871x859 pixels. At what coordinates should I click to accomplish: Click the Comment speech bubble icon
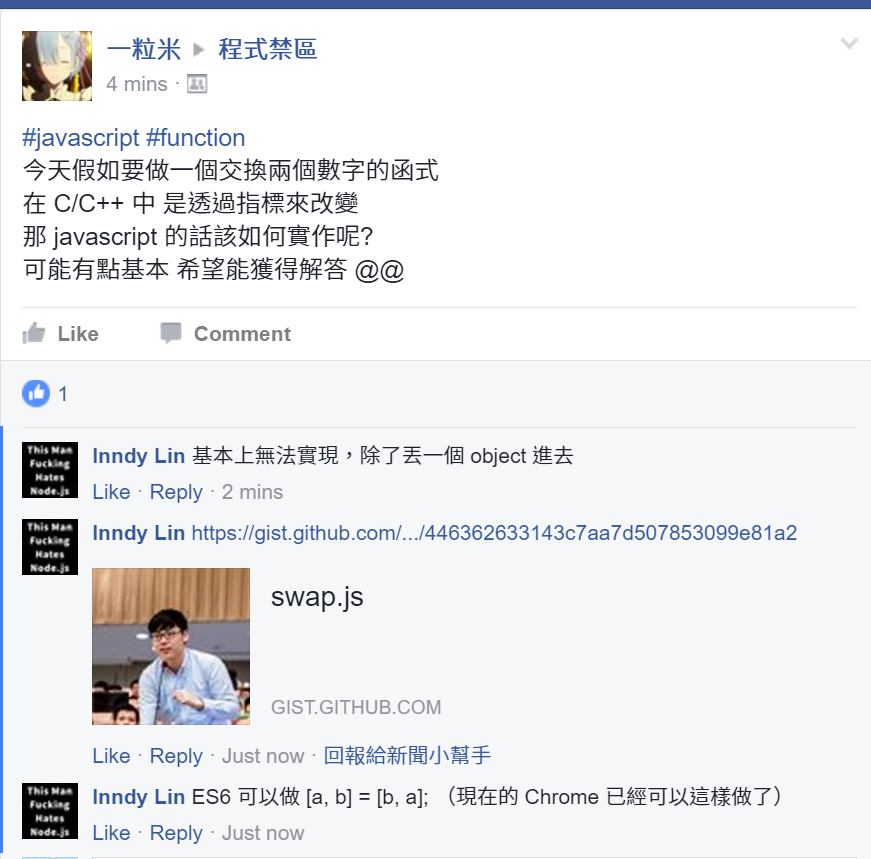coord(171,333)
